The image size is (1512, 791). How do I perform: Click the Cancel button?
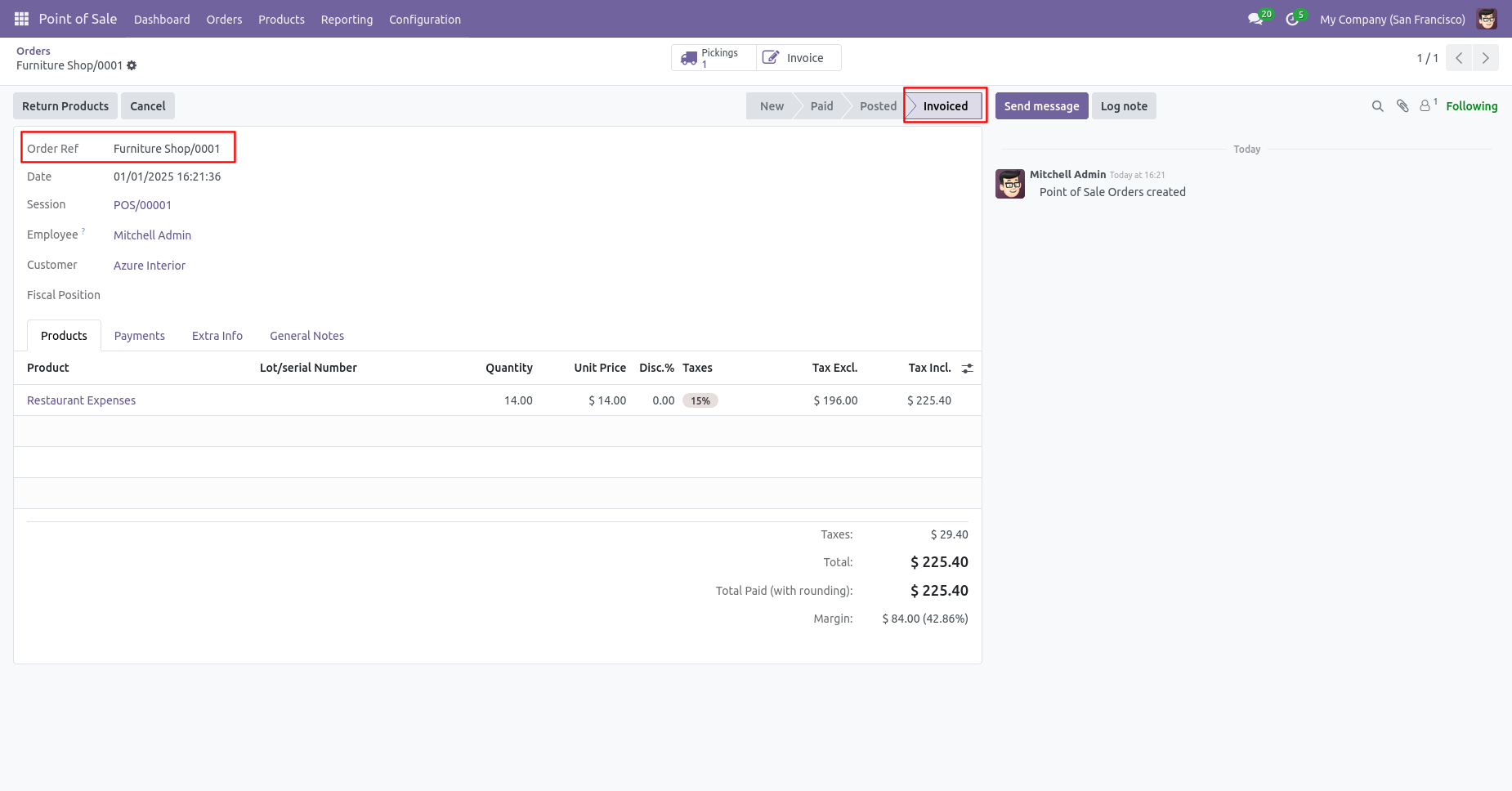tap(148, 106)
